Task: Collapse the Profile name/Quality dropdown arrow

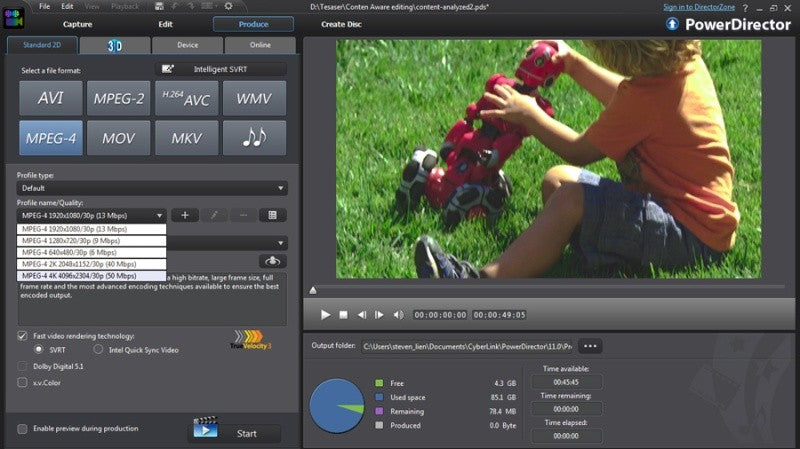Action: tap(159, 215)
